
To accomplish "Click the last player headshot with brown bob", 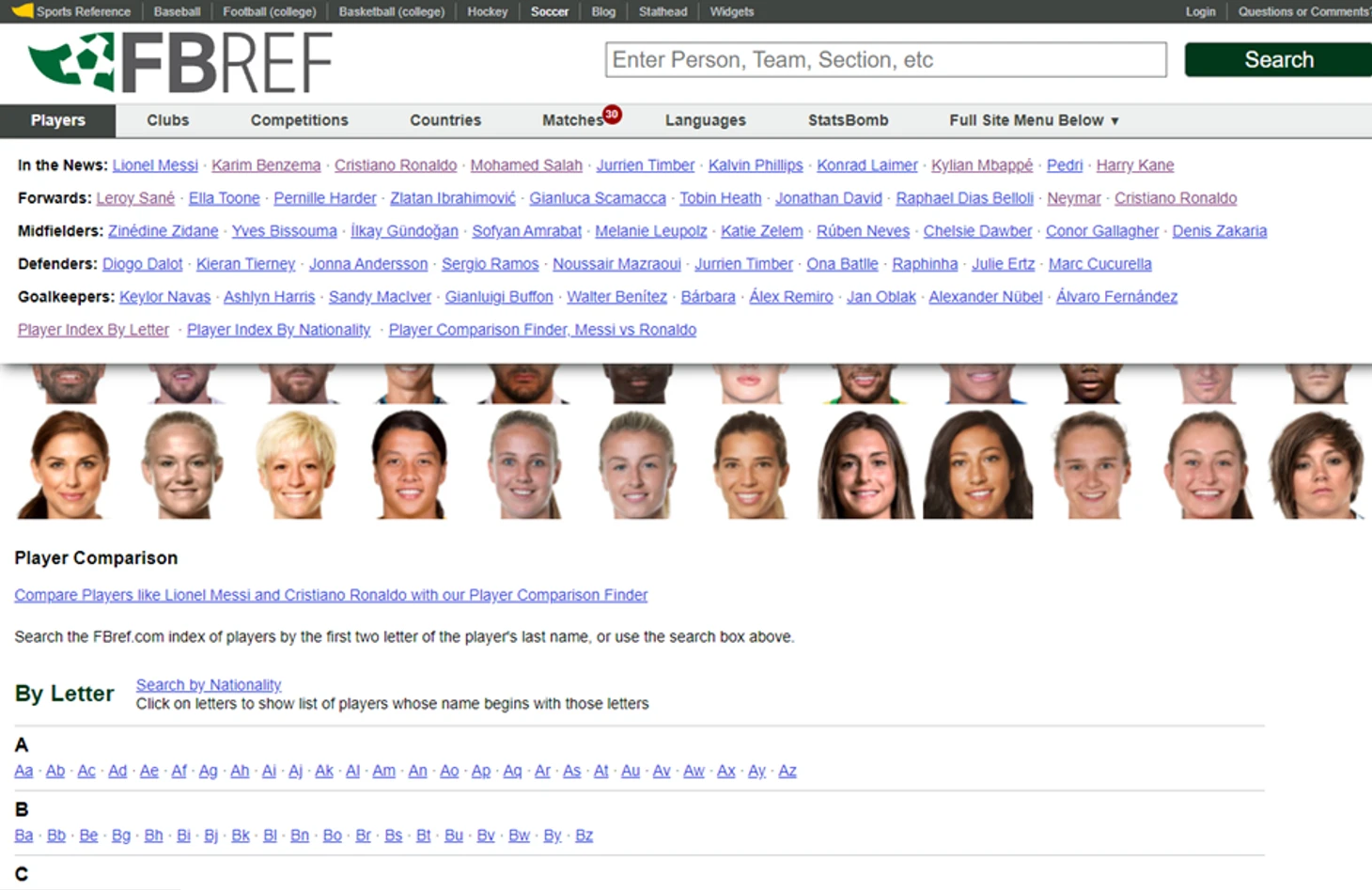I will pyautogui.click(x=1317, y=464).
